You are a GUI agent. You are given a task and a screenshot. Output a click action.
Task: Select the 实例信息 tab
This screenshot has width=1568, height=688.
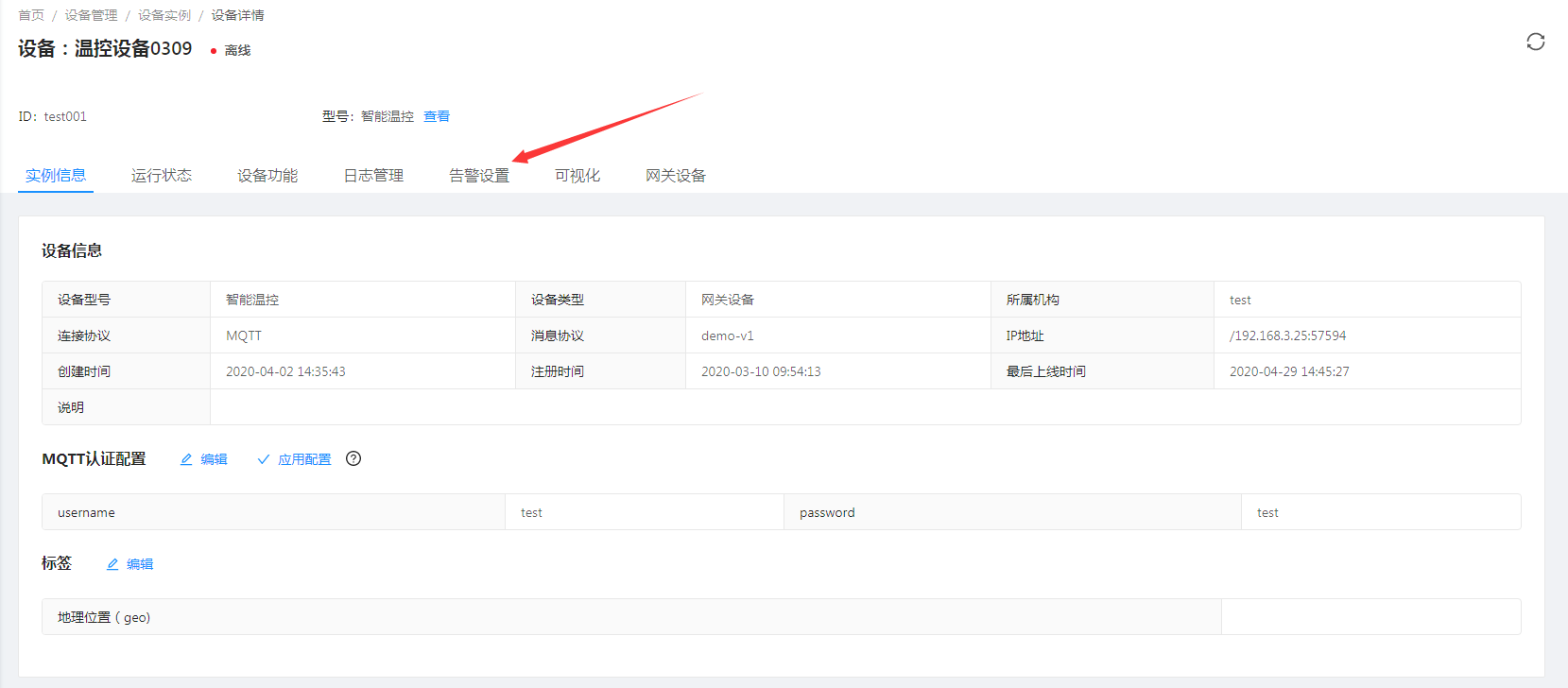tap(56, 175)
